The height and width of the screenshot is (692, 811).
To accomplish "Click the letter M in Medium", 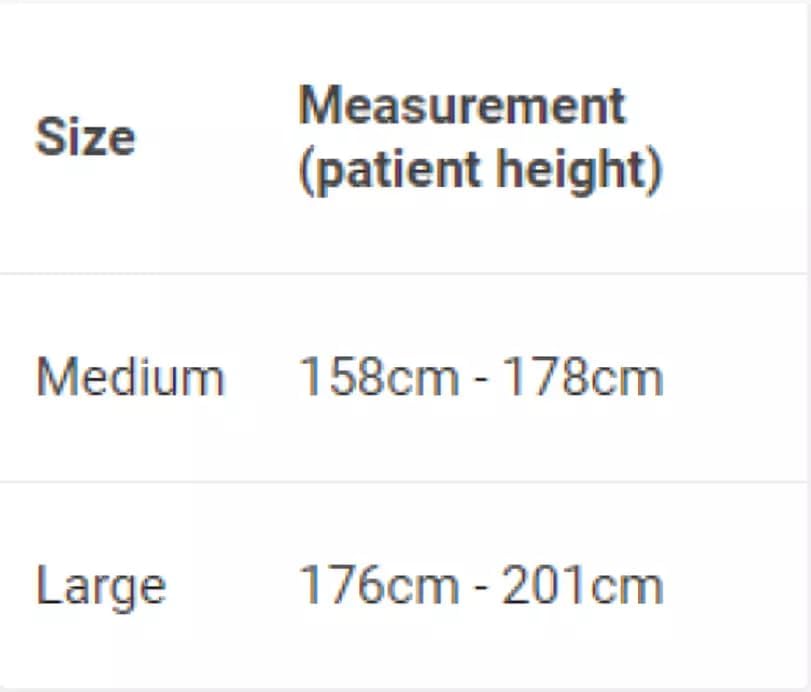I will coord(53,377).
